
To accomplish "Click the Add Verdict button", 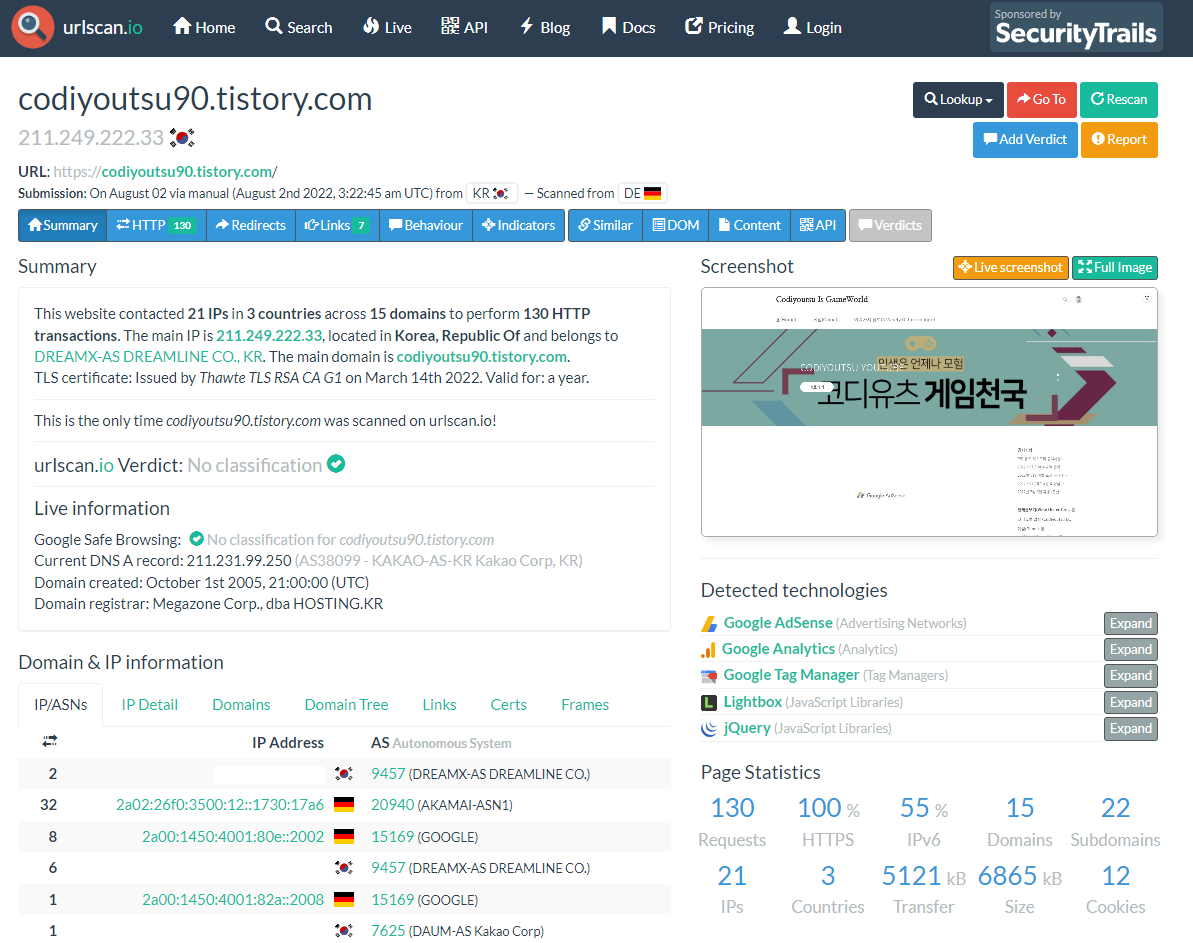I will pyautogui.click(x=1025, y=140).
